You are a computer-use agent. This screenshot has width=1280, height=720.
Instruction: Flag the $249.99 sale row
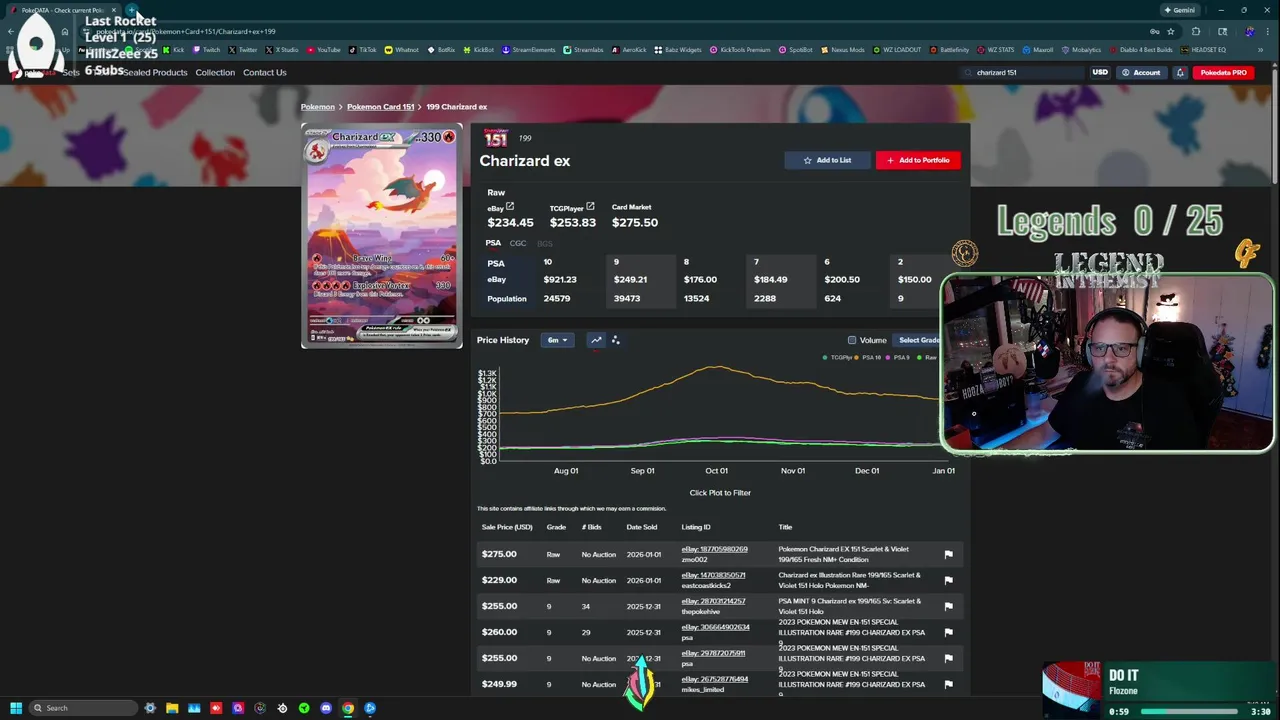[948, 684]
